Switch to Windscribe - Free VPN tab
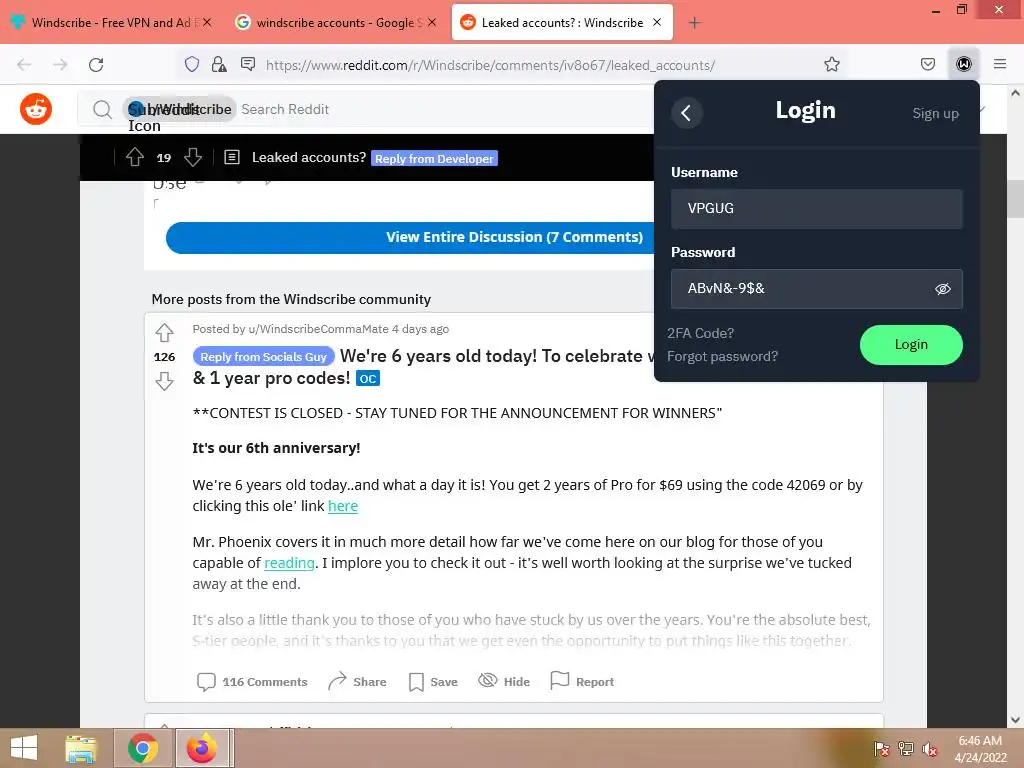Image resolution: width=1024 pixels, height=768 pixels. 110,22
